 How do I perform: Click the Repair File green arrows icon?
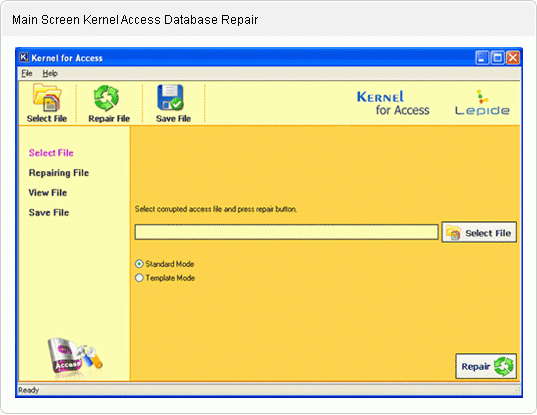[x=107, y=98]
